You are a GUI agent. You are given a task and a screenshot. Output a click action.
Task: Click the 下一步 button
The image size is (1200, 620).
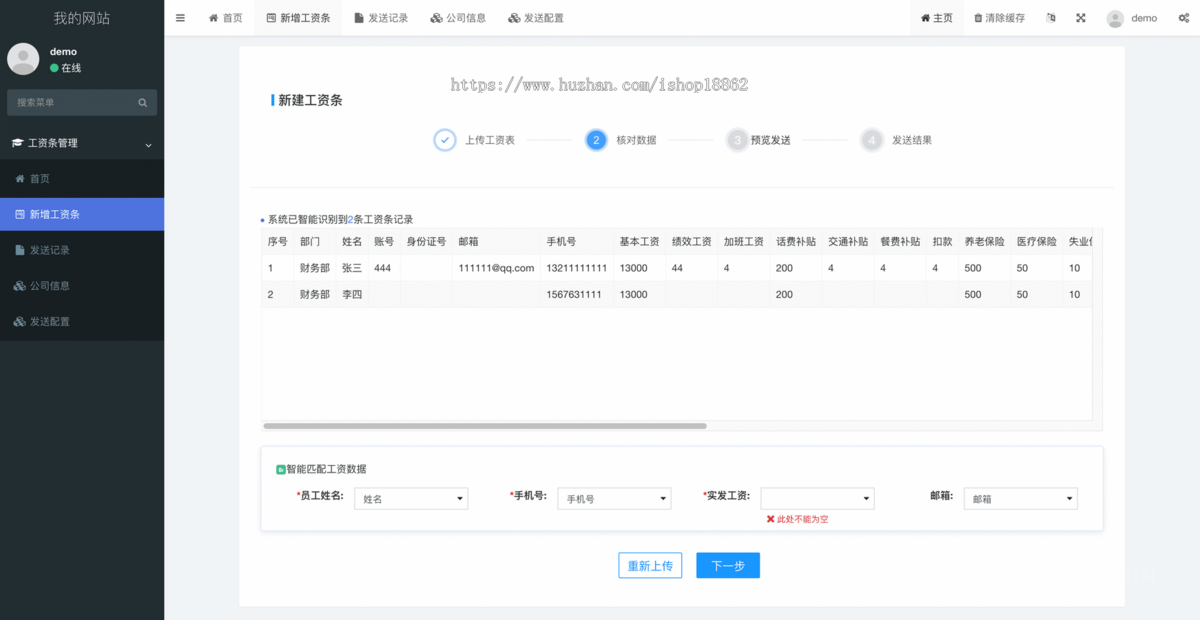(x=728, y=565)
